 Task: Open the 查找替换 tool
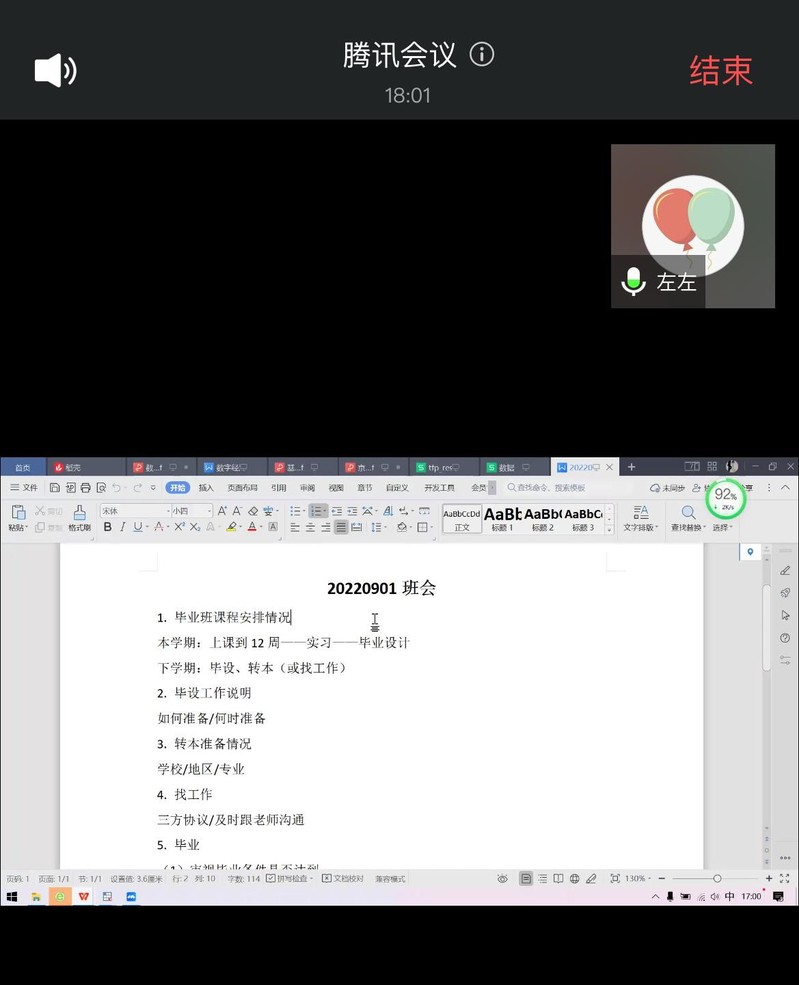(688, 519)
